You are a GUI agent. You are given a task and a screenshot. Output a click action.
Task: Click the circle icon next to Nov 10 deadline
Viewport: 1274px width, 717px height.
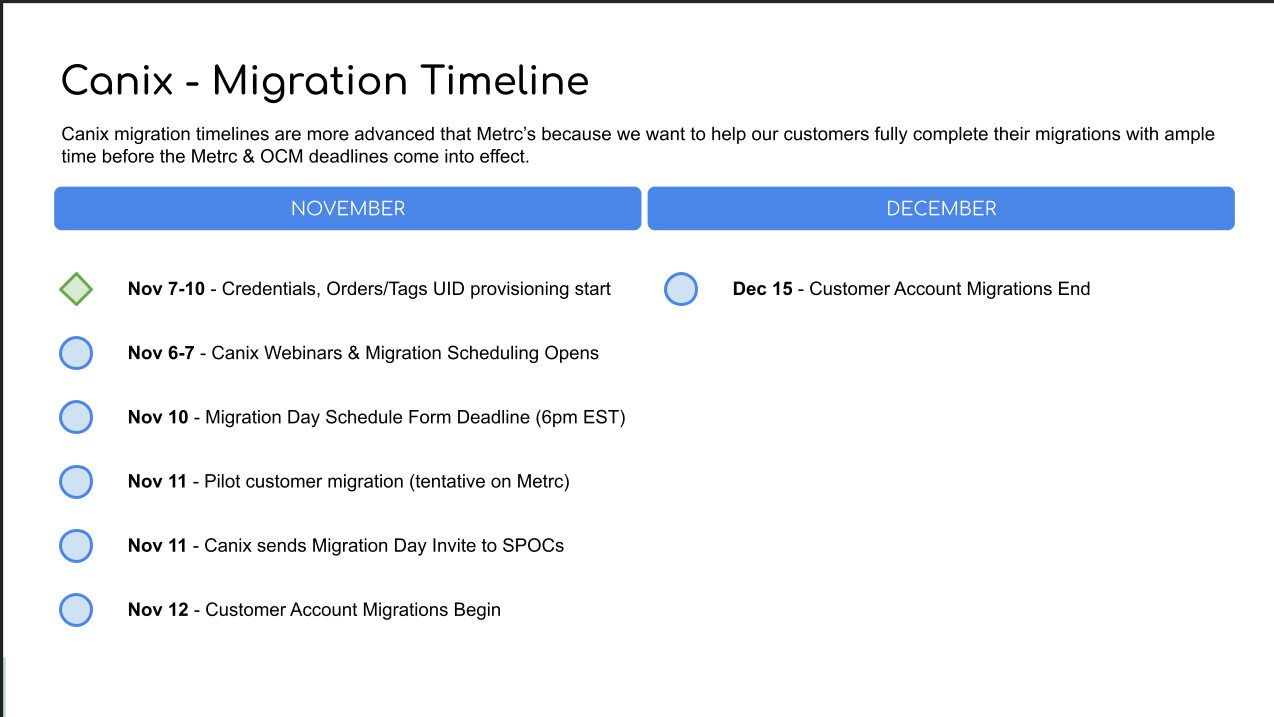point(76,417)
